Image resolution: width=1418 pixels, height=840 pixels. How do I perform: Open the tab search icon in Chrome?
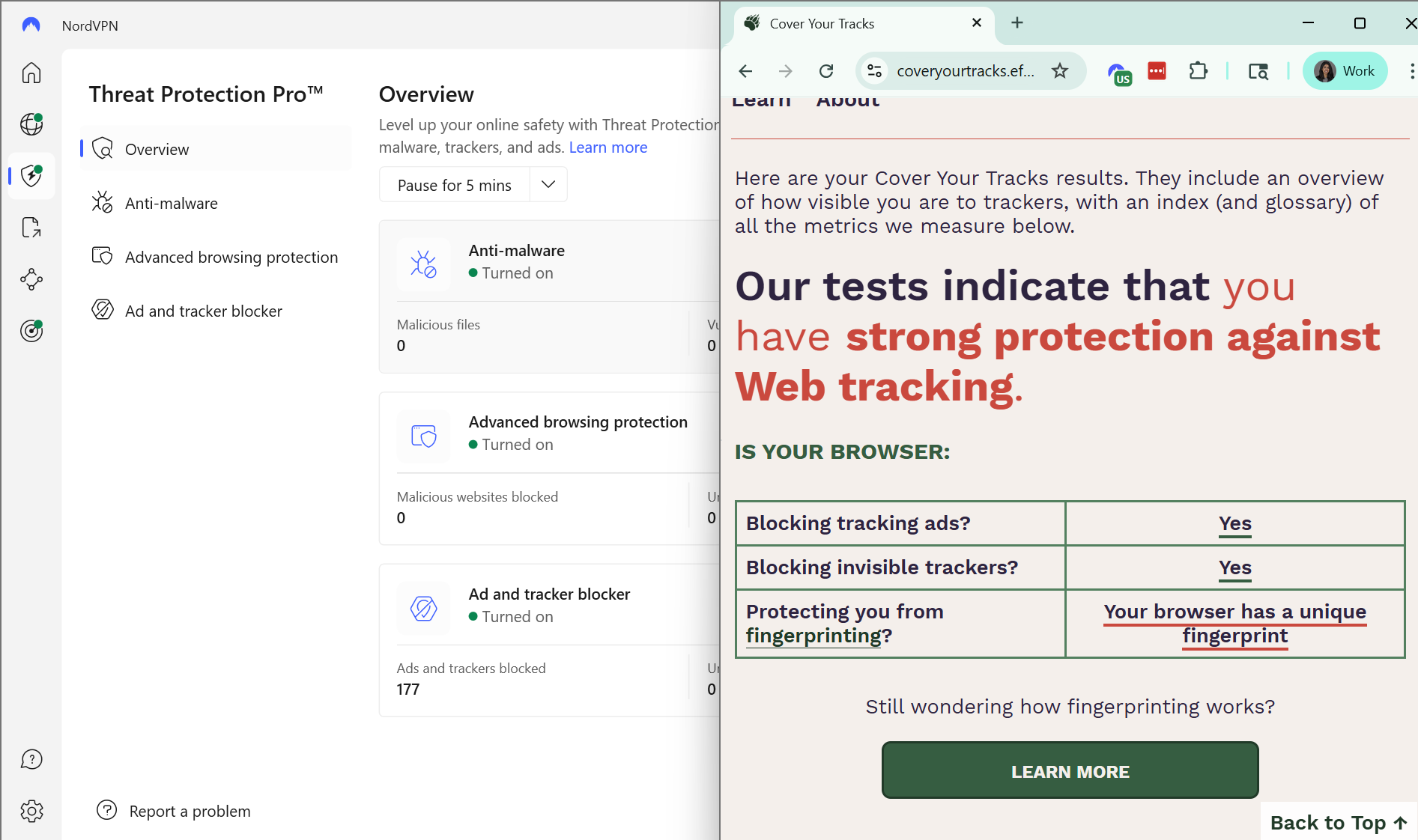1258,71
